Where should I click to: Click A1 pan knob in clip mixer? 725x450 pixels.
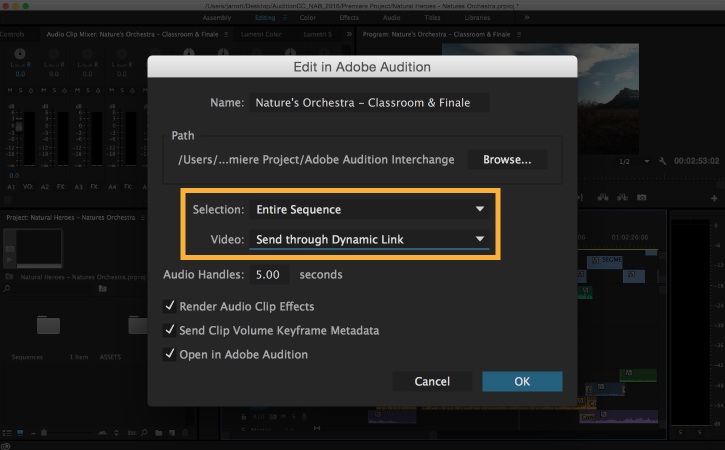point(20,54)
